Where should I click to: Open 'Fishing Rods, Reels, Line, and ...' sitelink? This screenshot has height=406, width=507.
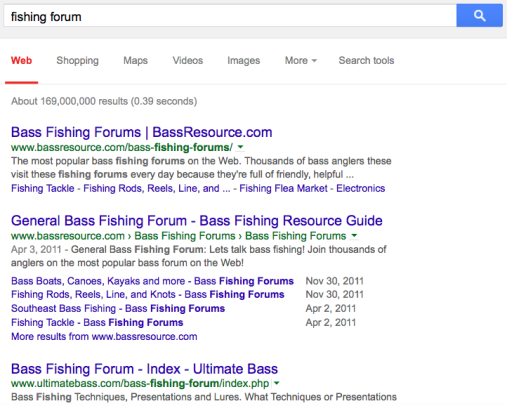(157, 188)
